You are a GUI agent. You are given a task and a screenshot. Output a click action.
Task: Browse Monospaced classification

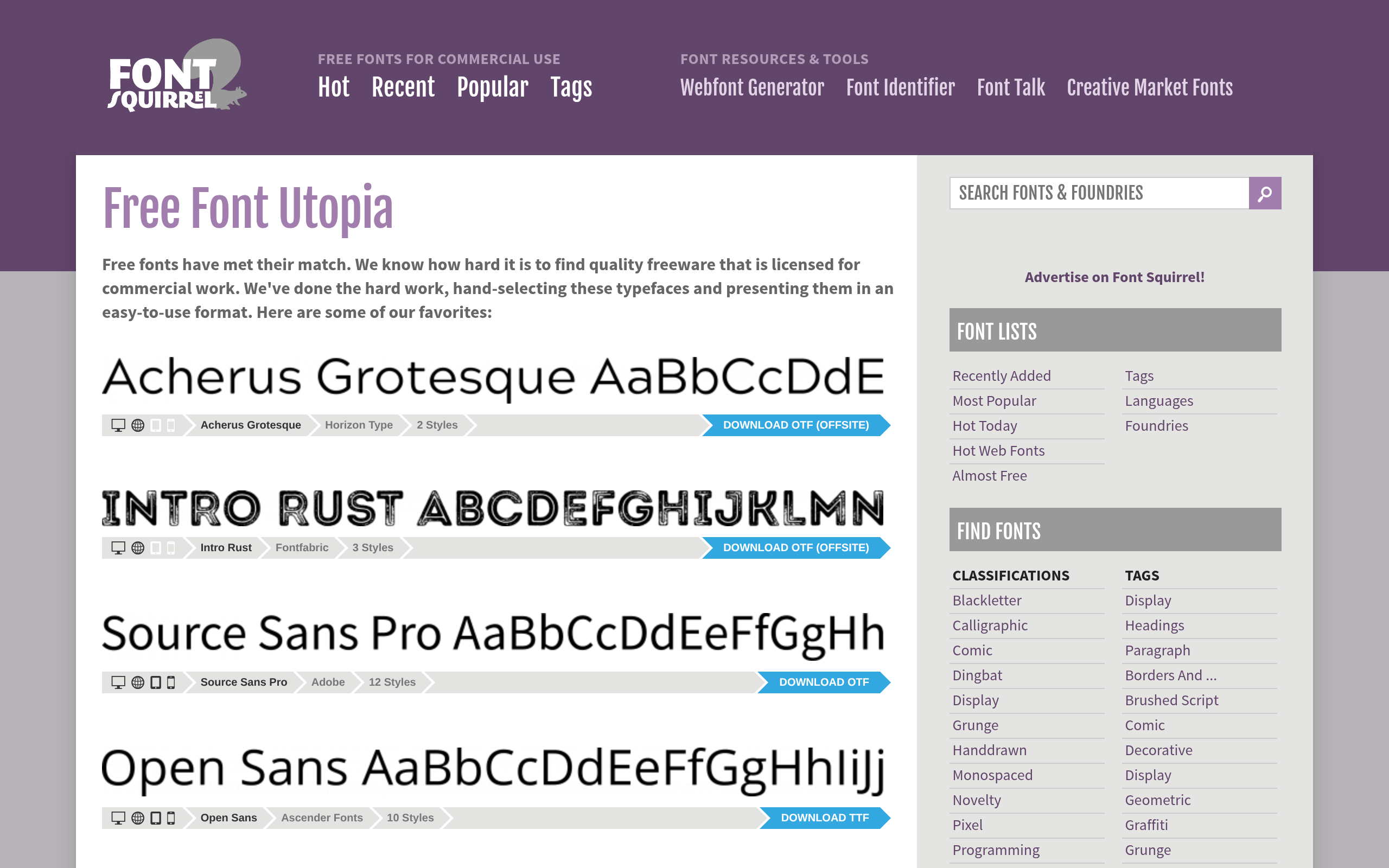click(x=992, y=775)
